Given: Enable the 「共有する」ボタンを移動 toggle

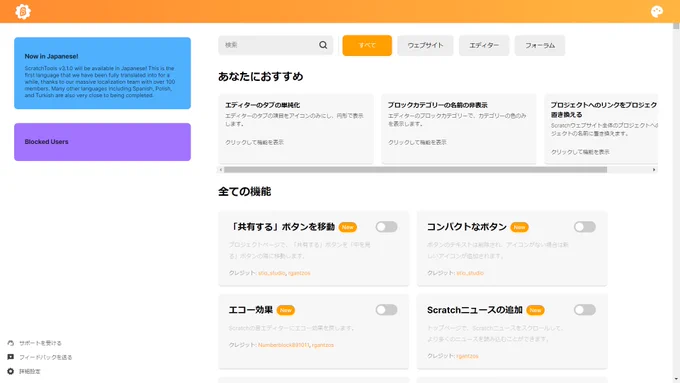Looking at the screenshot, I should click(x=386, y=227).
